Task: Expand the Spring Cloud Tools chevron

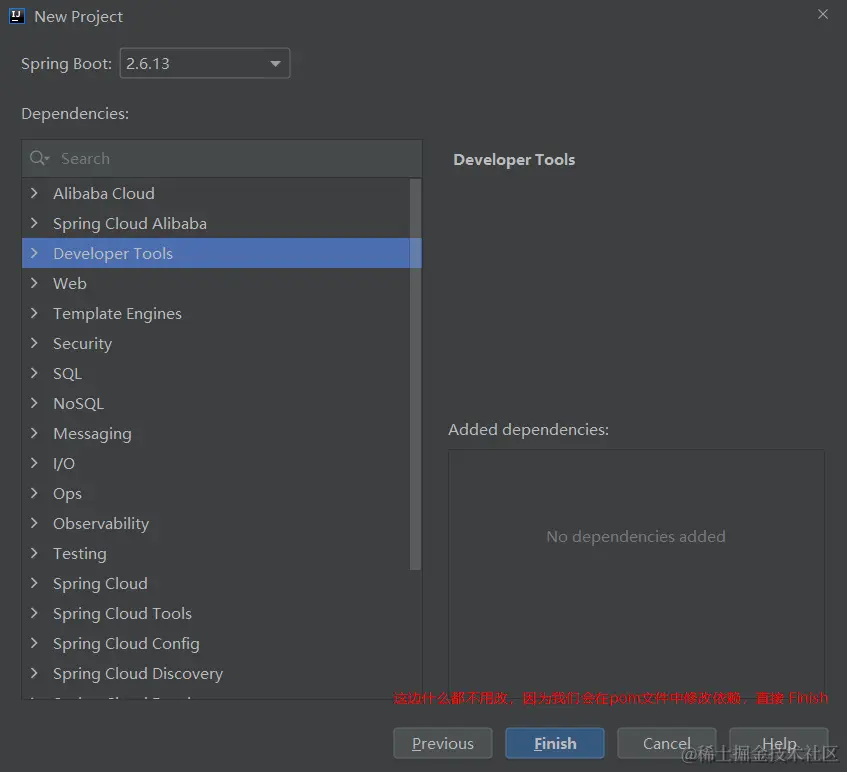Action: [x=34, y=613]
